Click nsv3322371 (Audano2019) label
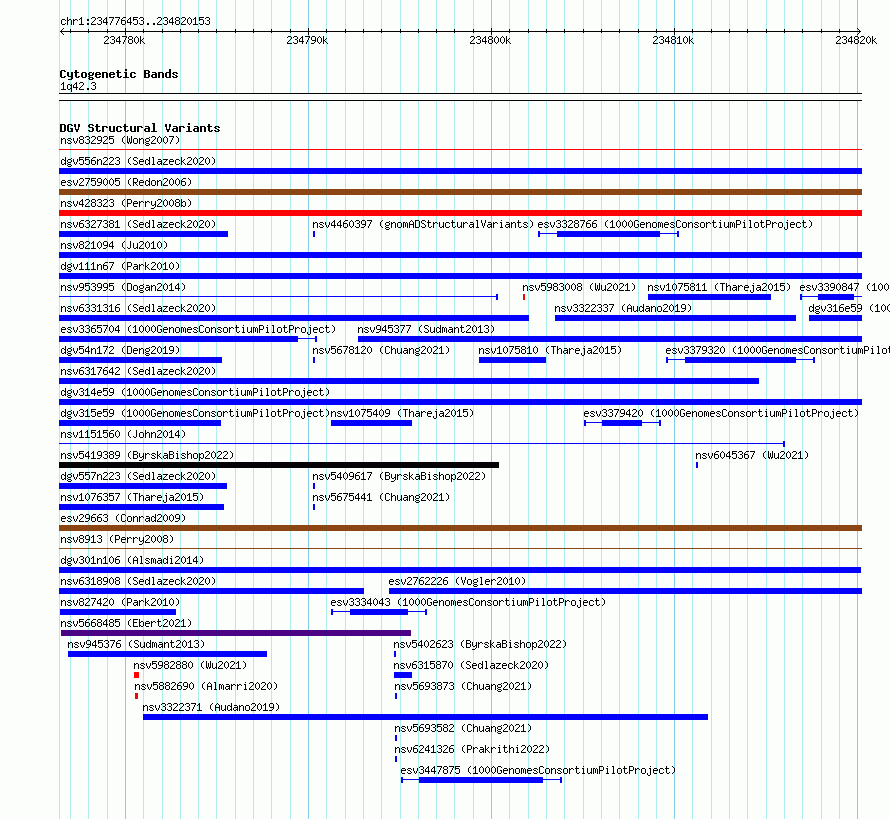Screen dimensions: 890x819 tap(211, 707)
